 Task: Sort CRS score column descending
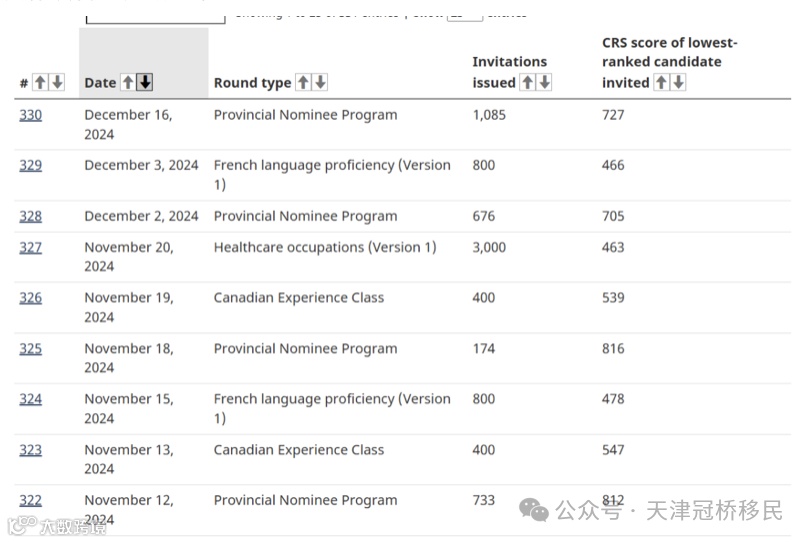point(678,83)
